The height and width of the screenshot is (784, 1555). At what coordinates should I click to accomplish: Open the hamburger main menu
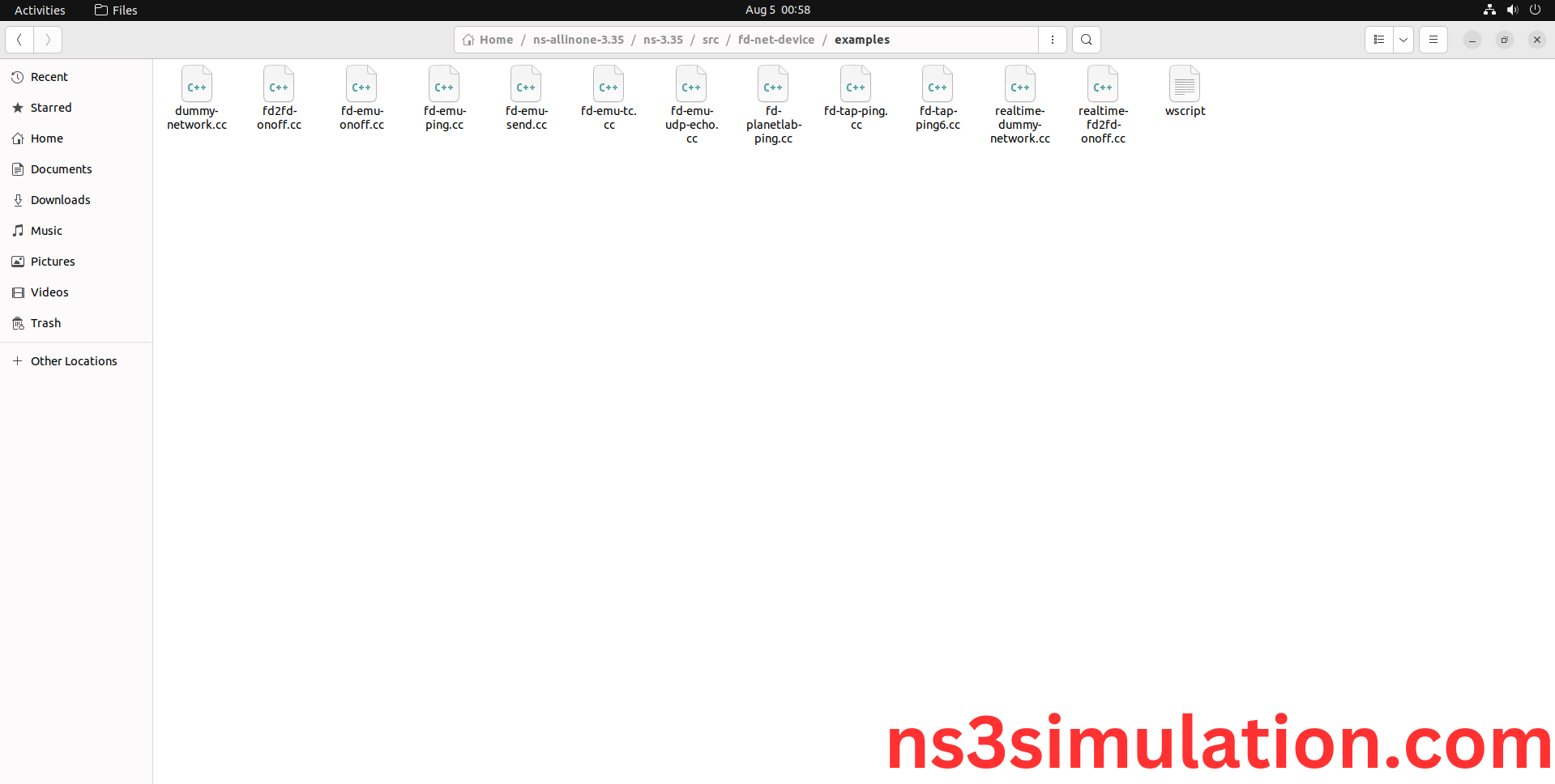1433,40
